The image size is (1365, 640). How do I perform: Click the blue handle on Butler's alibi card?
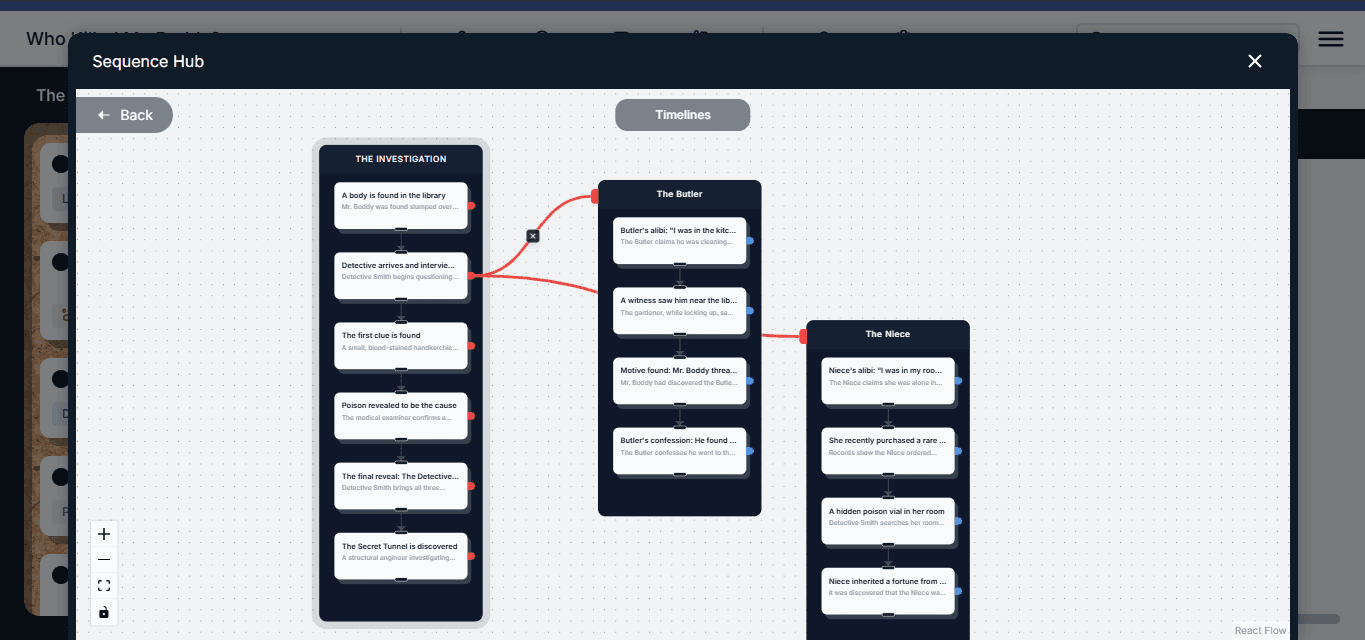pos(750,241)
